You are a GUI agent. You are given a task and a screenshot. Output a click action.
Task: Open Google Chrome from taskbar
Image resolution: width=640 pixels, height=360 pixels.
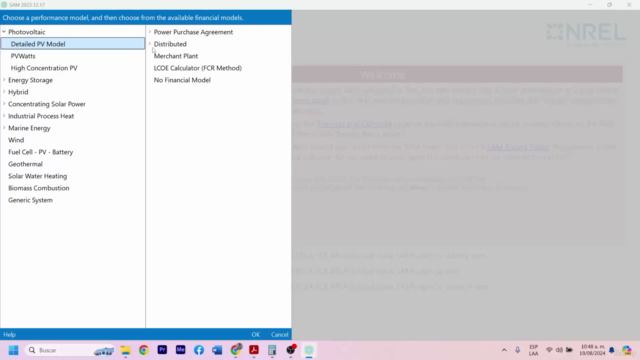point(144,350)
